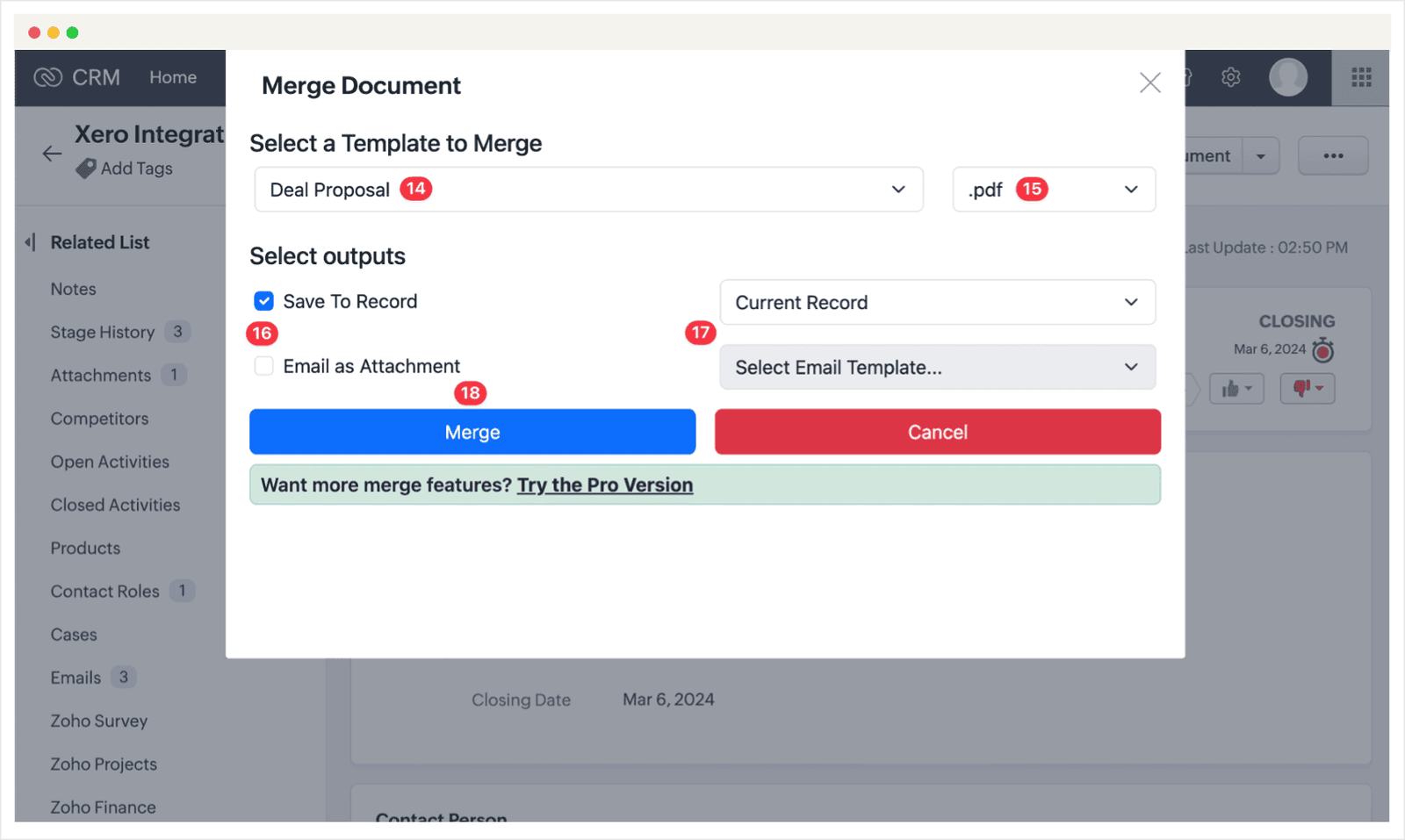Open Zoho Finance in the Related List
Screen dimensions: 1405x840
(x=103, y=807)
